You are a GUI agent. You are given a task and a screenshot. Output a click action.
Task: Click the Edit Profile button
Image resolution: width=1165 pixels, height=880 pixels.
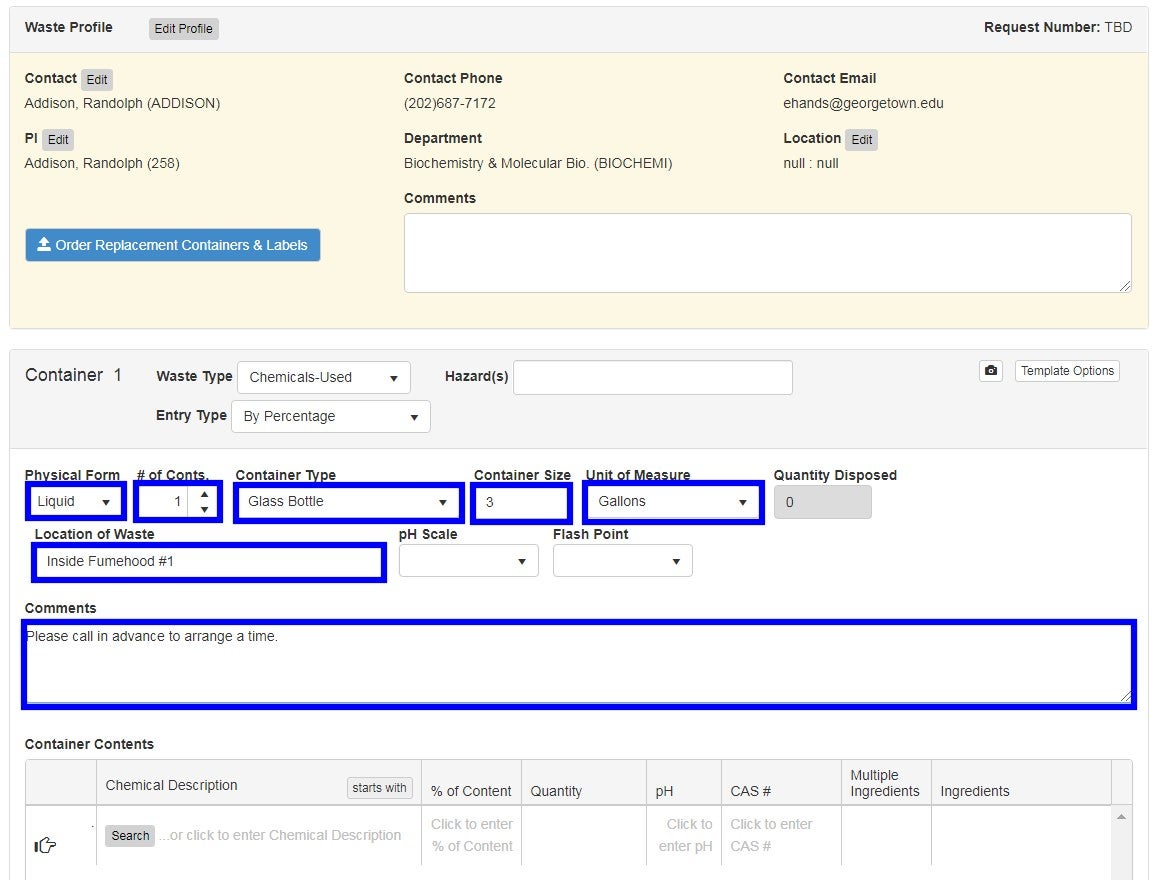coord(183,29)
